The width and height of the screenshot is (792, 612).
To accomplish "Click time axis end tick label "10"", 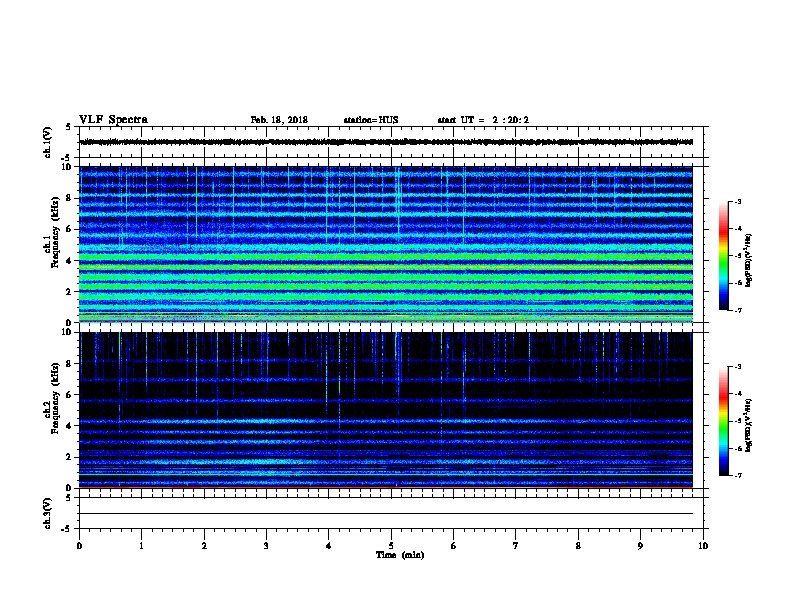I will pyautogui.click(x=703, y=546).
